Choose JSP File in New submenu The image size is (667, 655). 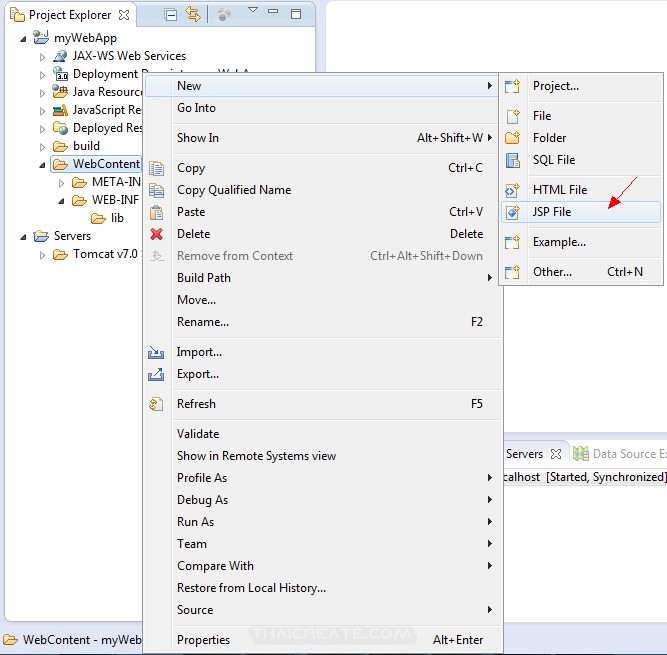coord(581,212)
